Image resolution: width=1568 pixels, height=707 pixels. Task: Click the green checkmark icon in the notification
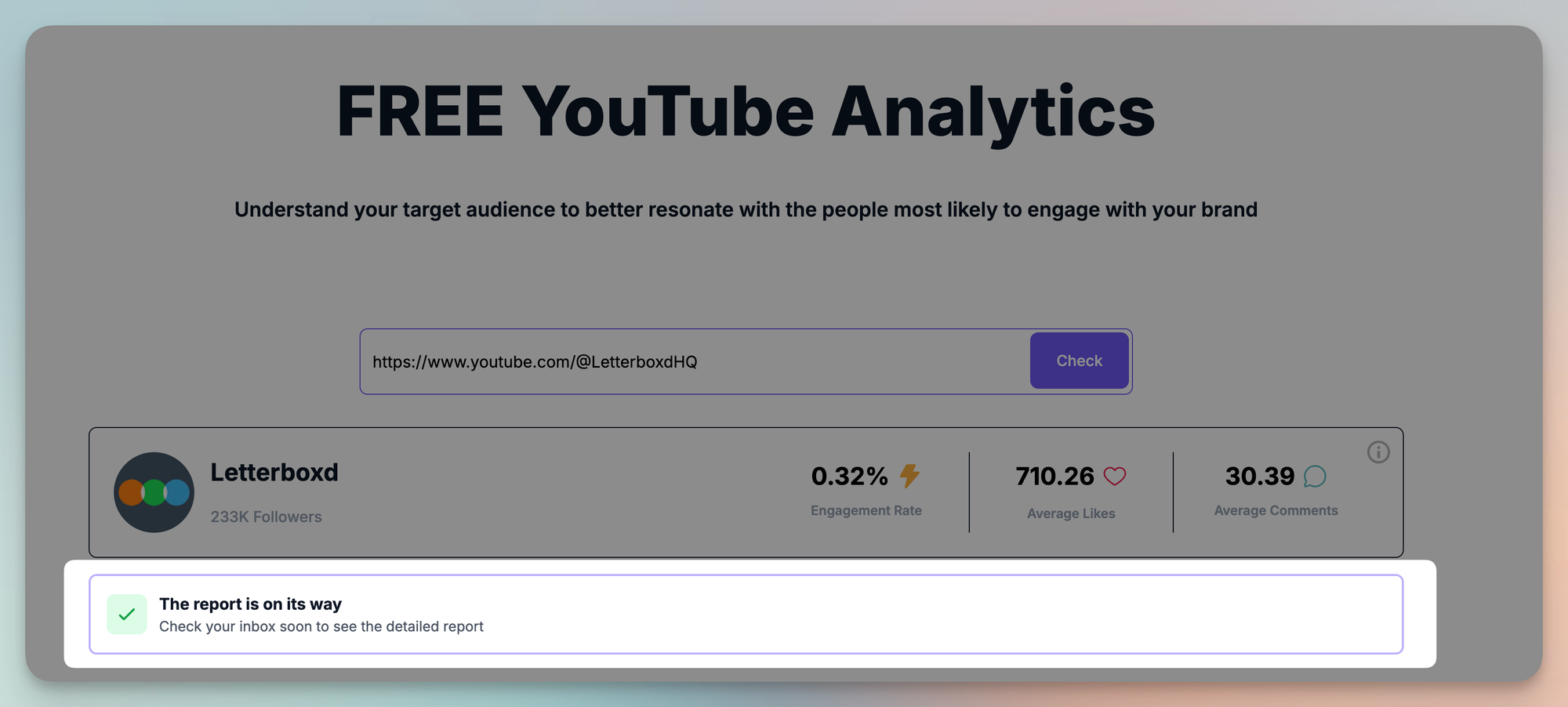click(x=127, y=615)
